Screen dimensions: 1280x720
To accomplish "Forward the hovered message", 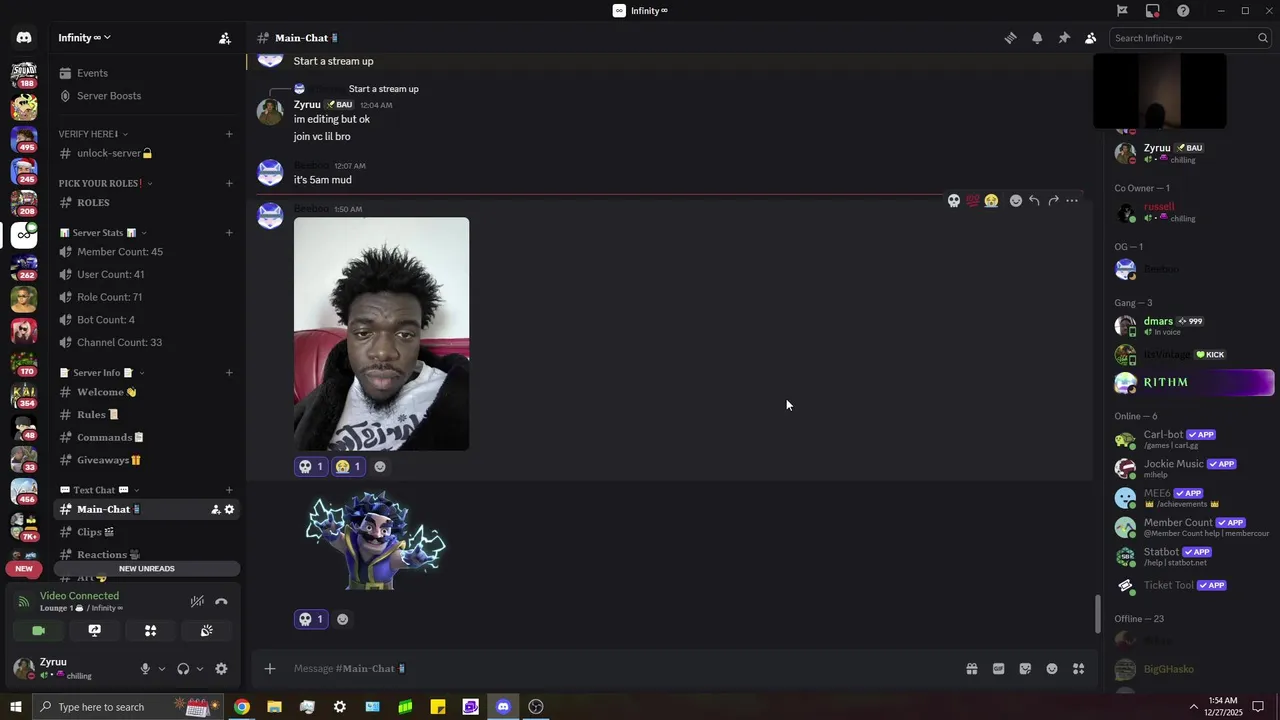I will pos(1053,201).
